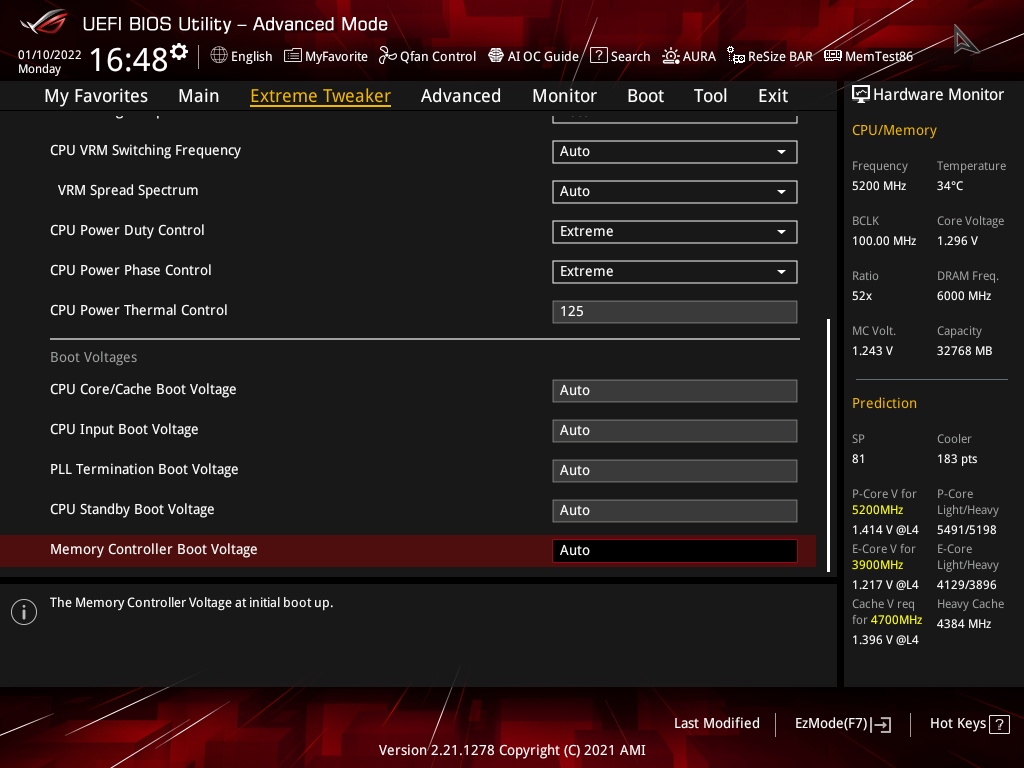This screenshot has height=768, width=1024.
Task: Click the ROG logo
Action: pyautogui.click(x=43, y=22)
